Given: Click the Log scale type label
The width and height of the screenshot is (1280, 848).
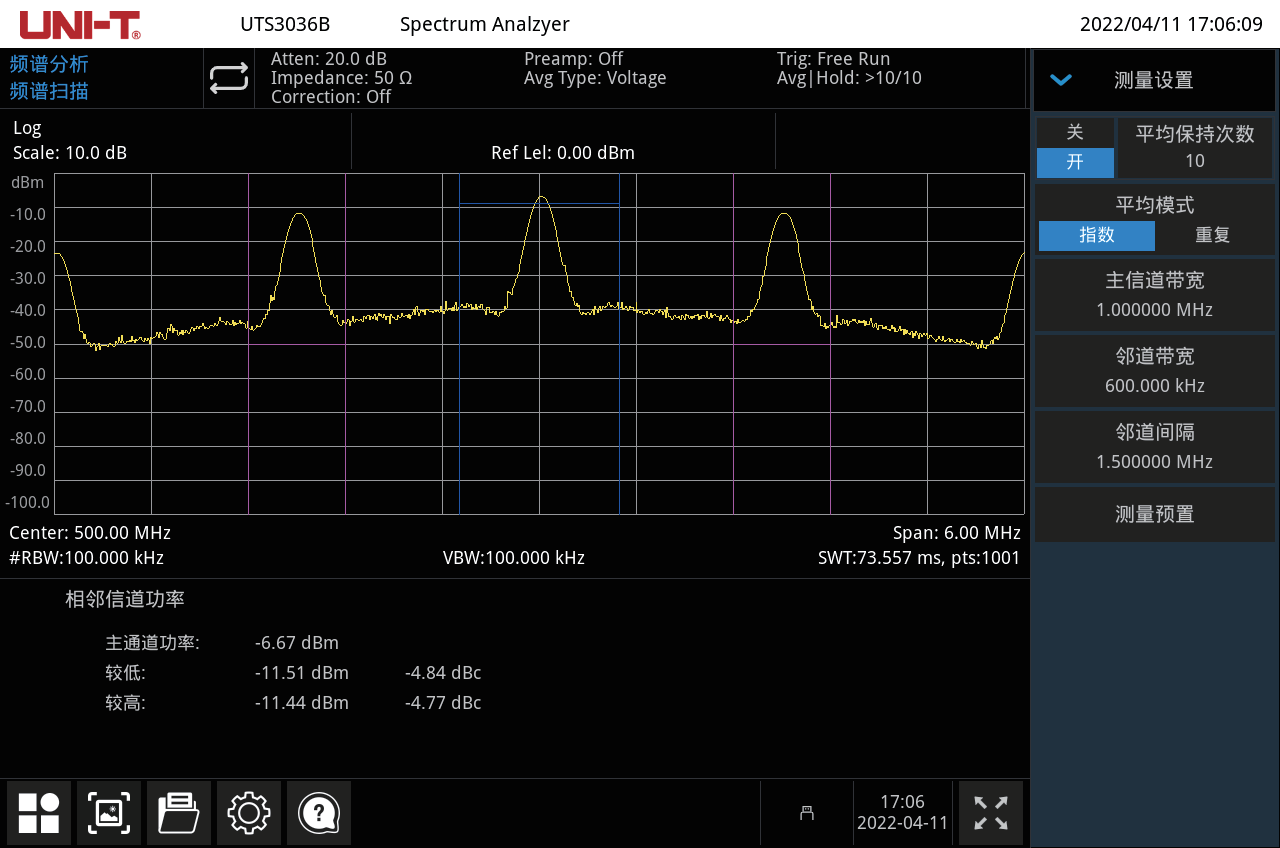Looking at the screenshot, I should coord(27,128).
